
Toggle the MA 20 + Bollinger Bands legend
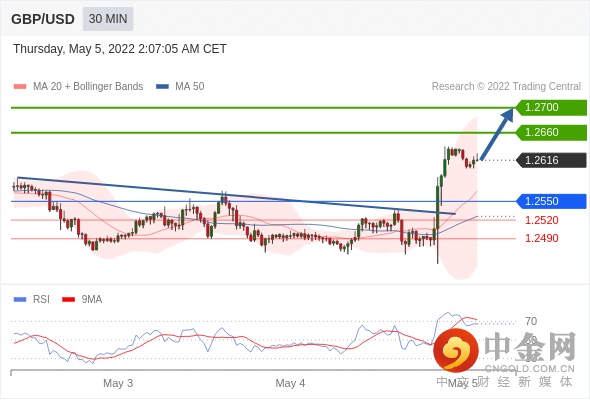[88, 87]
